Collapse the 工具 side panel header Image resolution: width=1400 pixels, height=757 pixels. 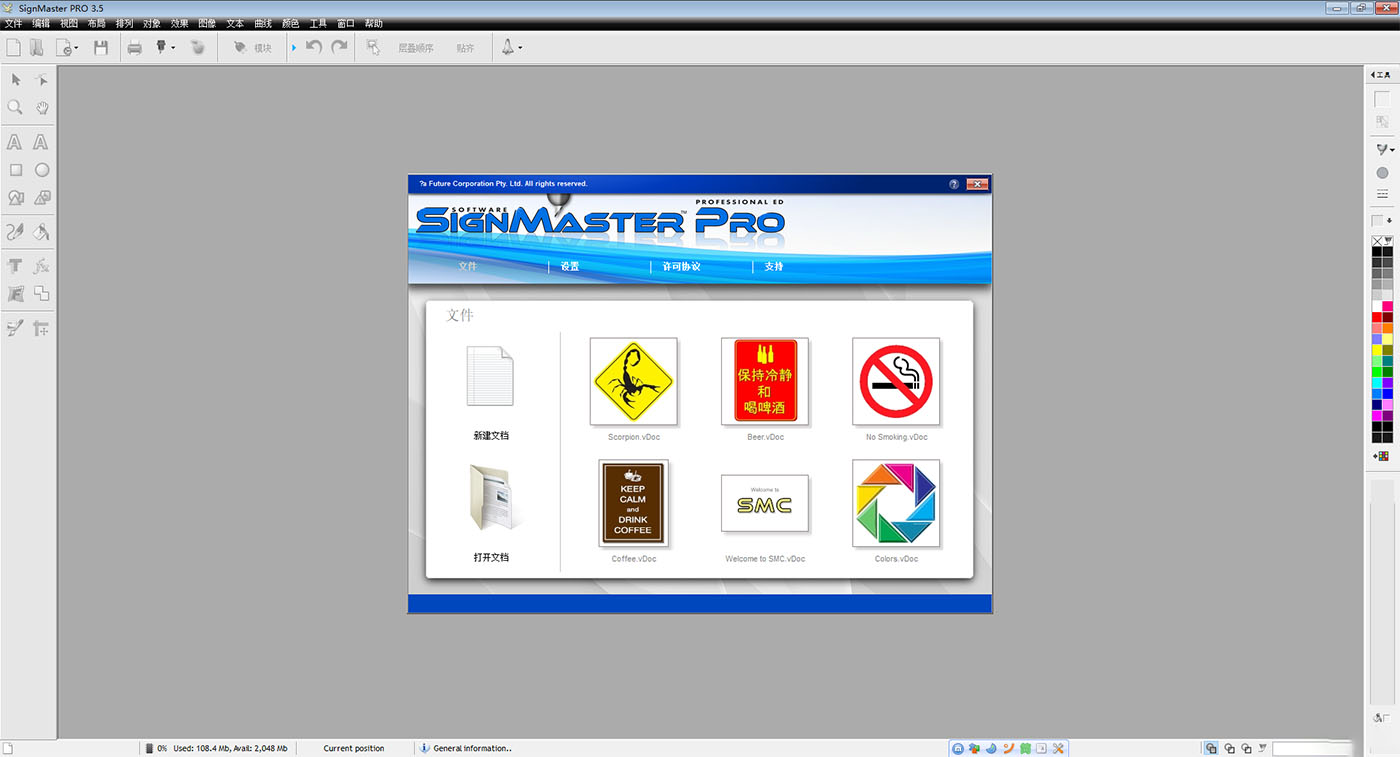click(1382, 75)
